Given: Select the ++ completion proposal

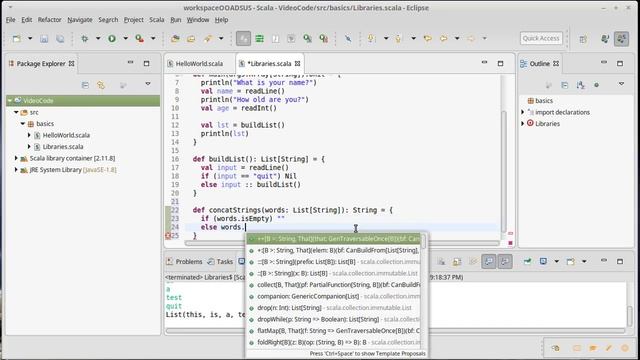Looking at the screenshot, I should click(x=333, y=239).
